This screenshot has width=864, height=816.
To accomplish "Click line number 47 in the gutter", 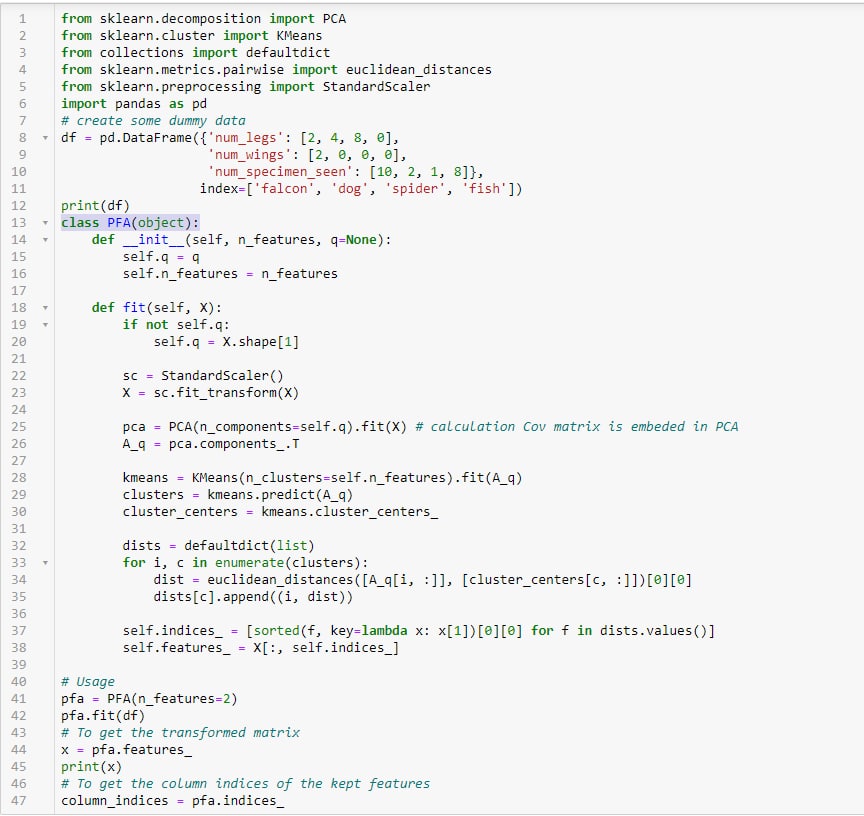I will pos(19,801).
